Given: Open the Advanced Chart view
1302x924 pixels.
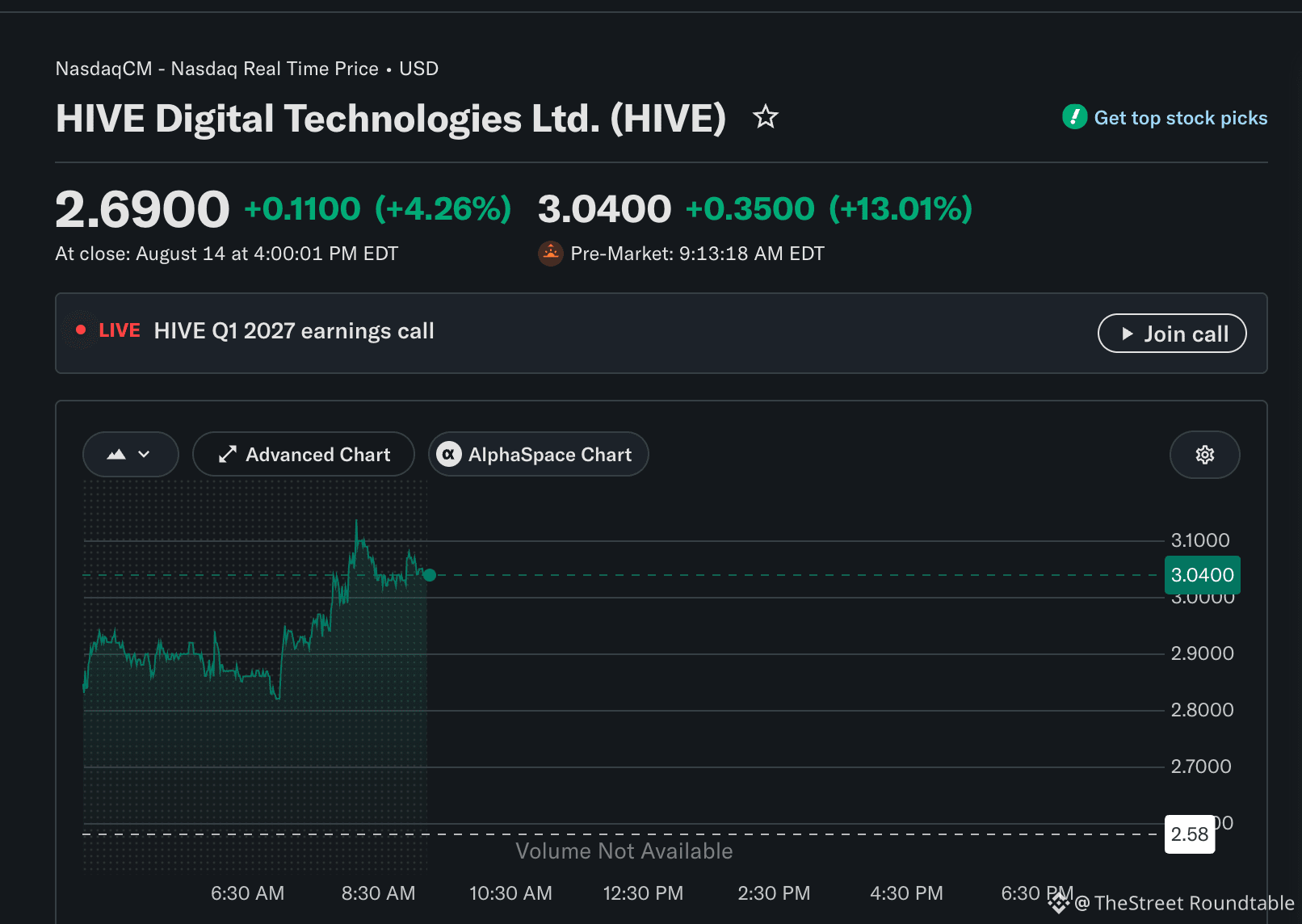Looking at the screenshot, I should (304, 455).
